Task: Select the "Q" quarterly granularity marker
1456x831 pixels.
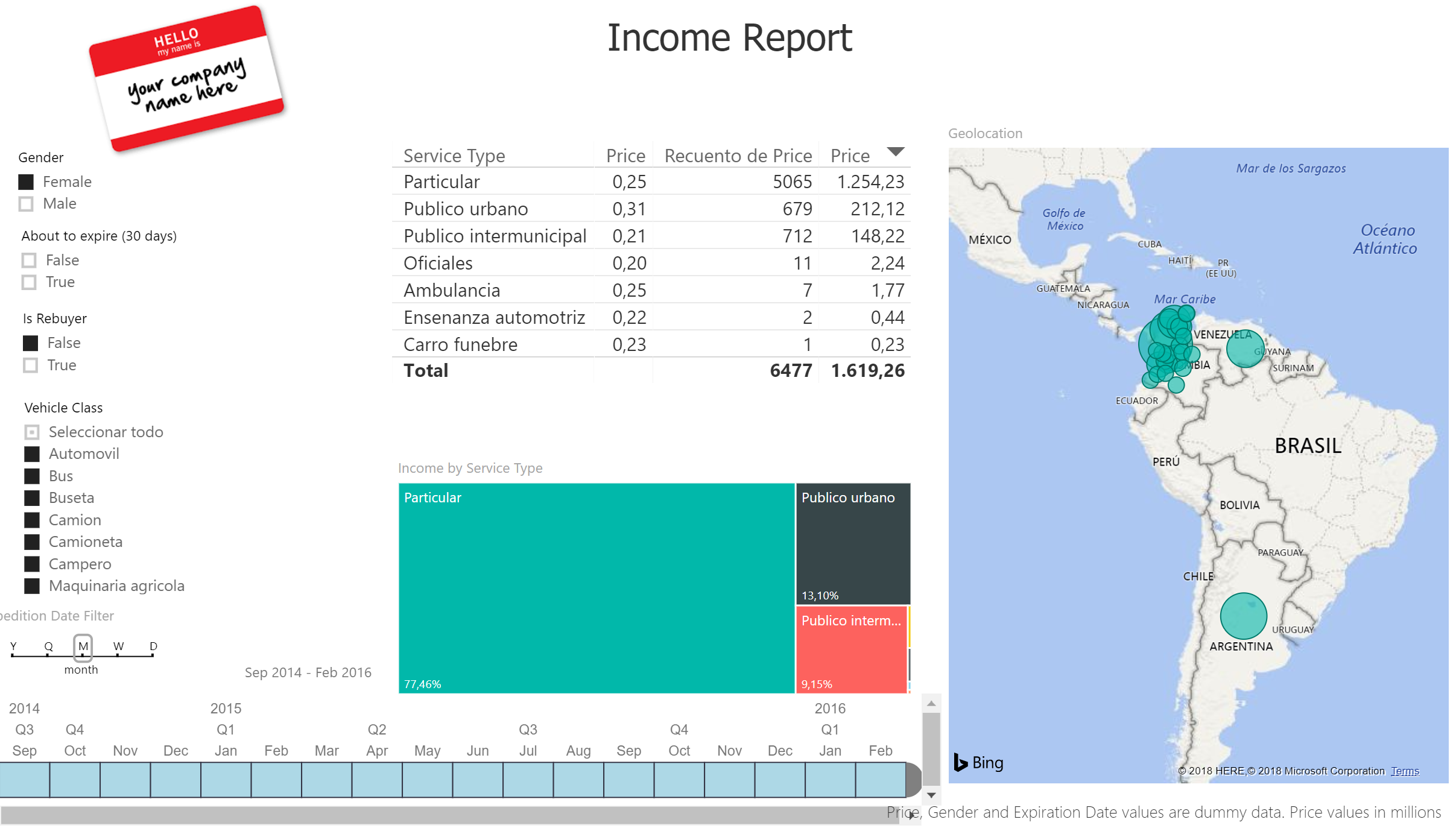Action: (x=48, y=646)
